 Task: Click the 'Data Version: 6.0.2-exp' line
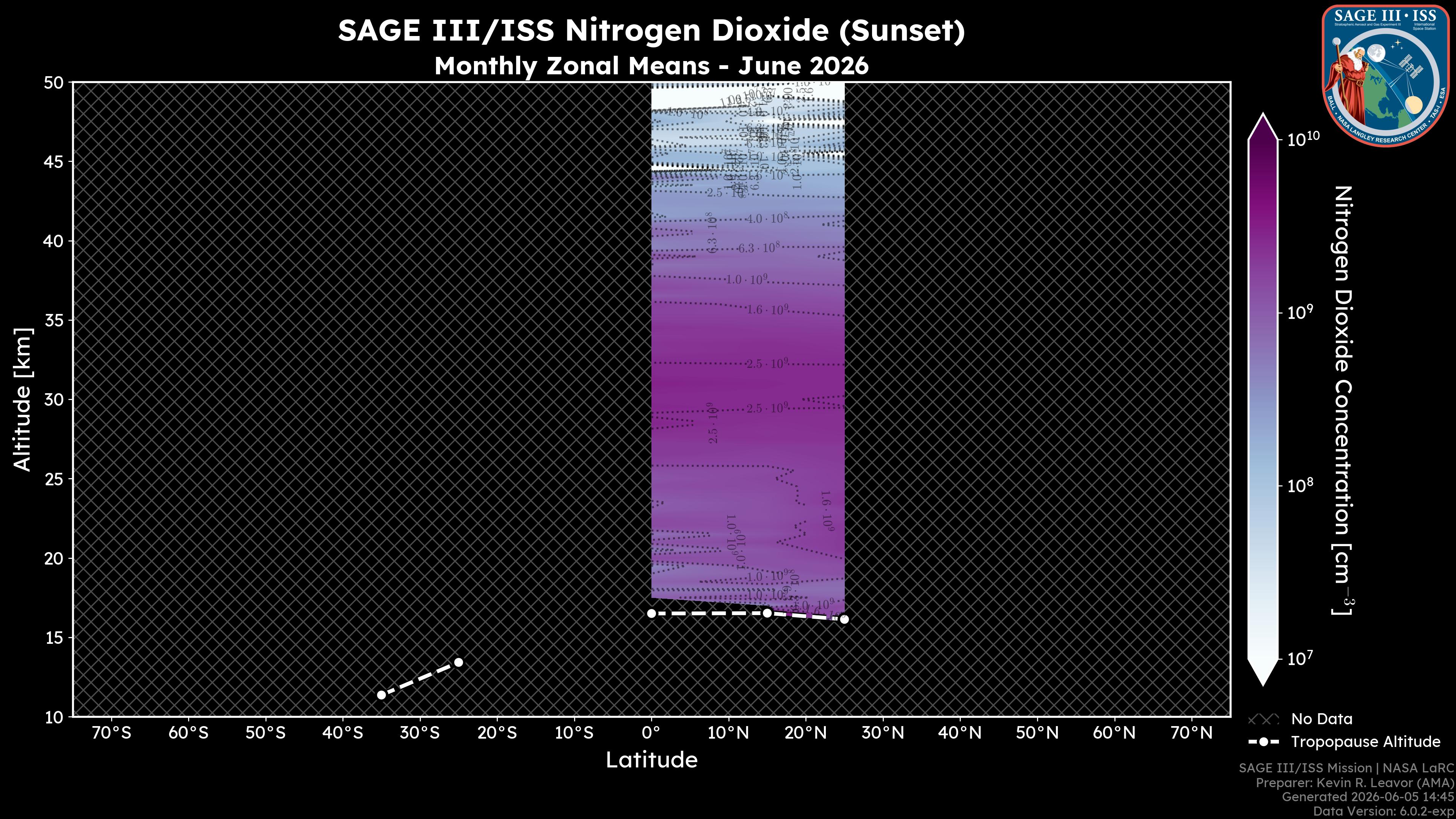1383,812
